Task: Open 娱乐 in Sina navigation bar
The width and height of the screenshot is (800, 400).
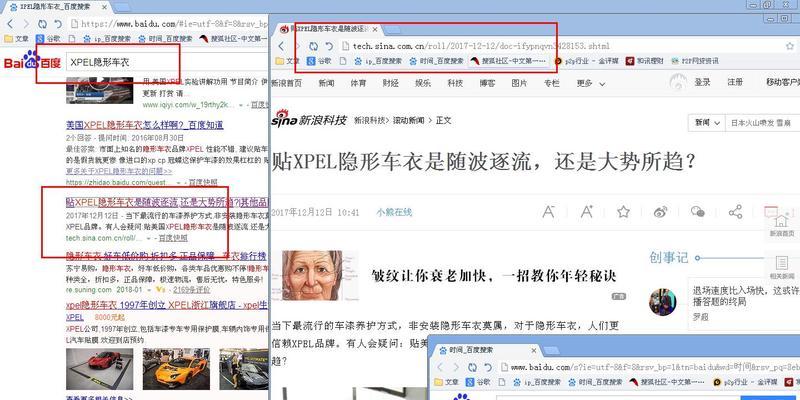Action: 422,83
